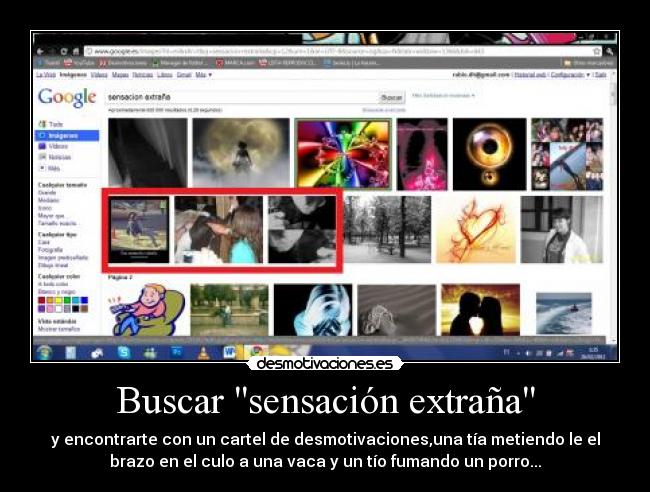Click Salir sign-out link
This screenshot has height=492, width=650.
[601, 75]
